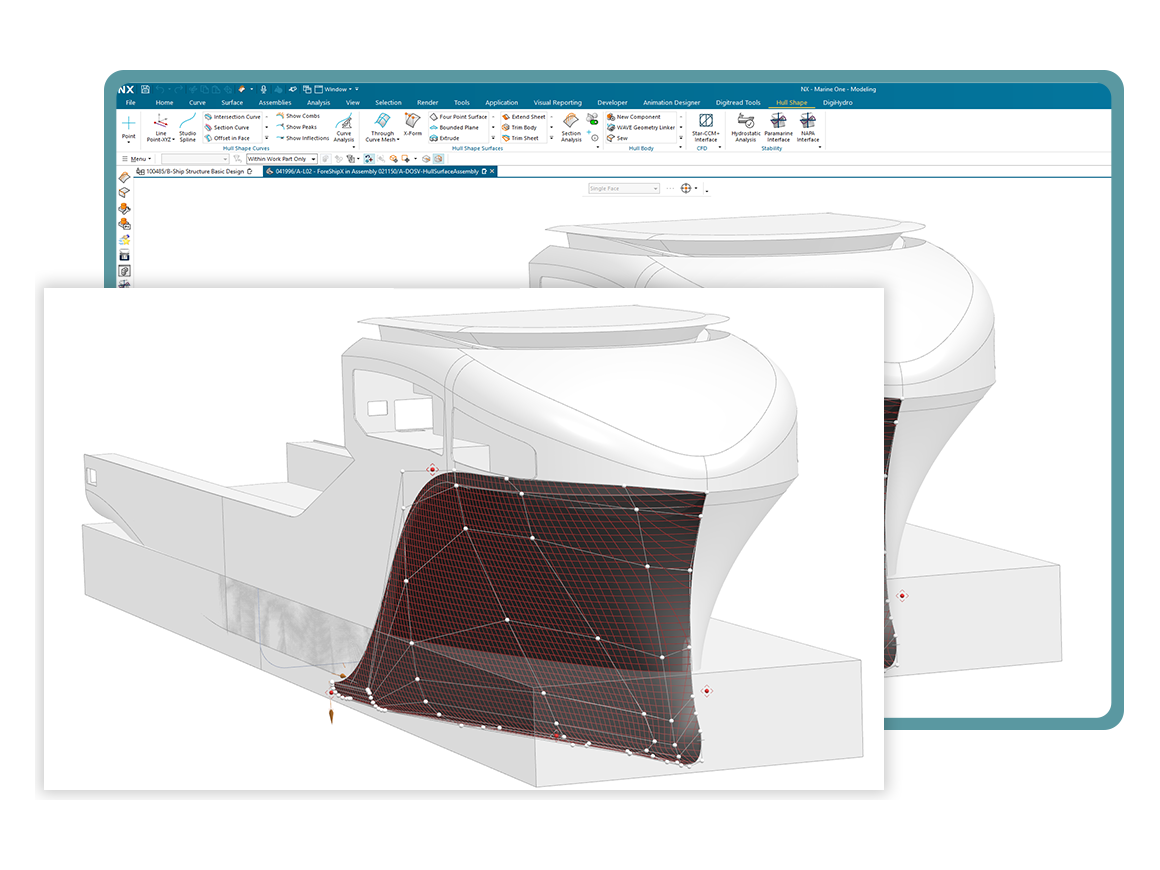The image size is (1160, 870).
Task: Expand the Stability group options arrow
Action: click(820, 148)
